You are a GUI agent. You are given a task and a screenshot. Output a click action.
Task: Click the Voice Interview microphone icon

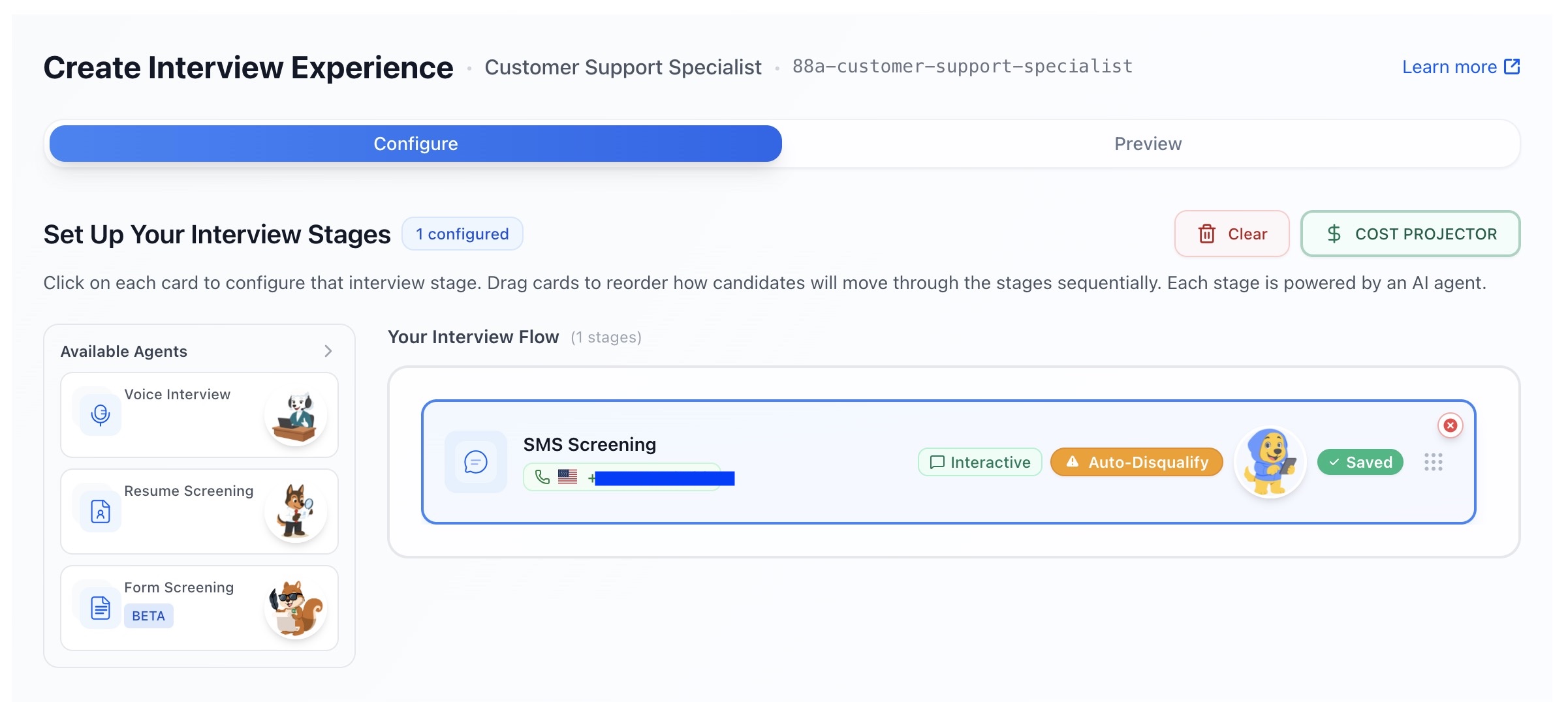click(x=100, y=414)
